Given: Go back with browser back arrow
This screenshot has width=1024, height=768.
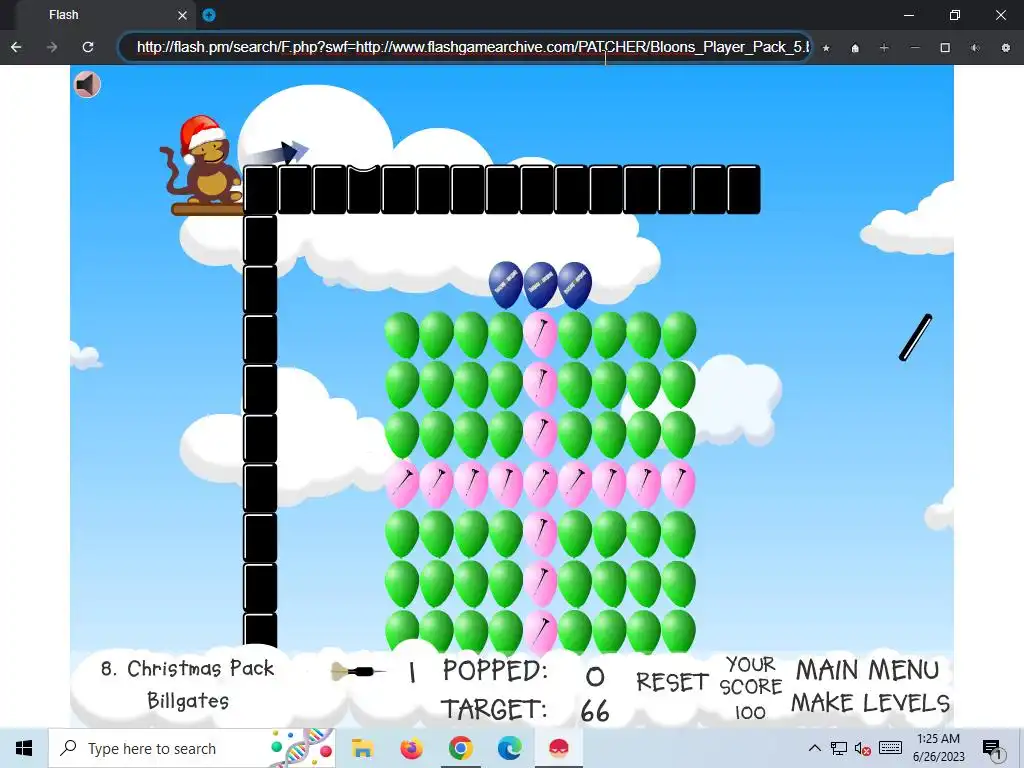Looking at the screenshot, I should (x=16, y=47).
